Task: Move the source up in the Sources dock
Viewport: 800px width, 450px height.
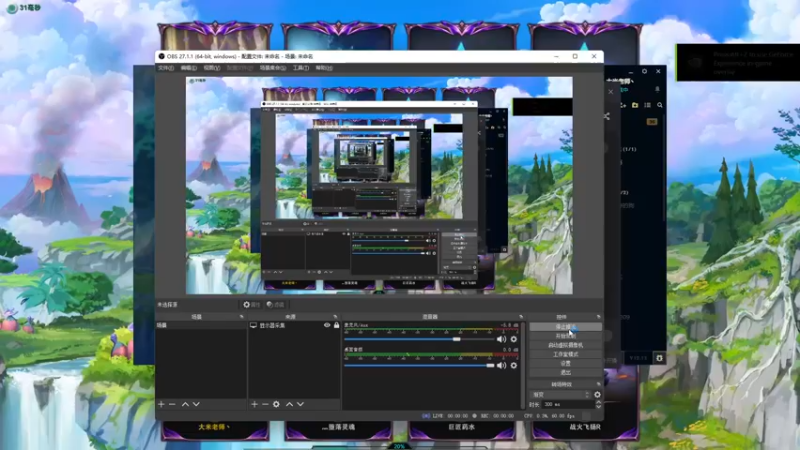Action: click(x=289, y=404)
